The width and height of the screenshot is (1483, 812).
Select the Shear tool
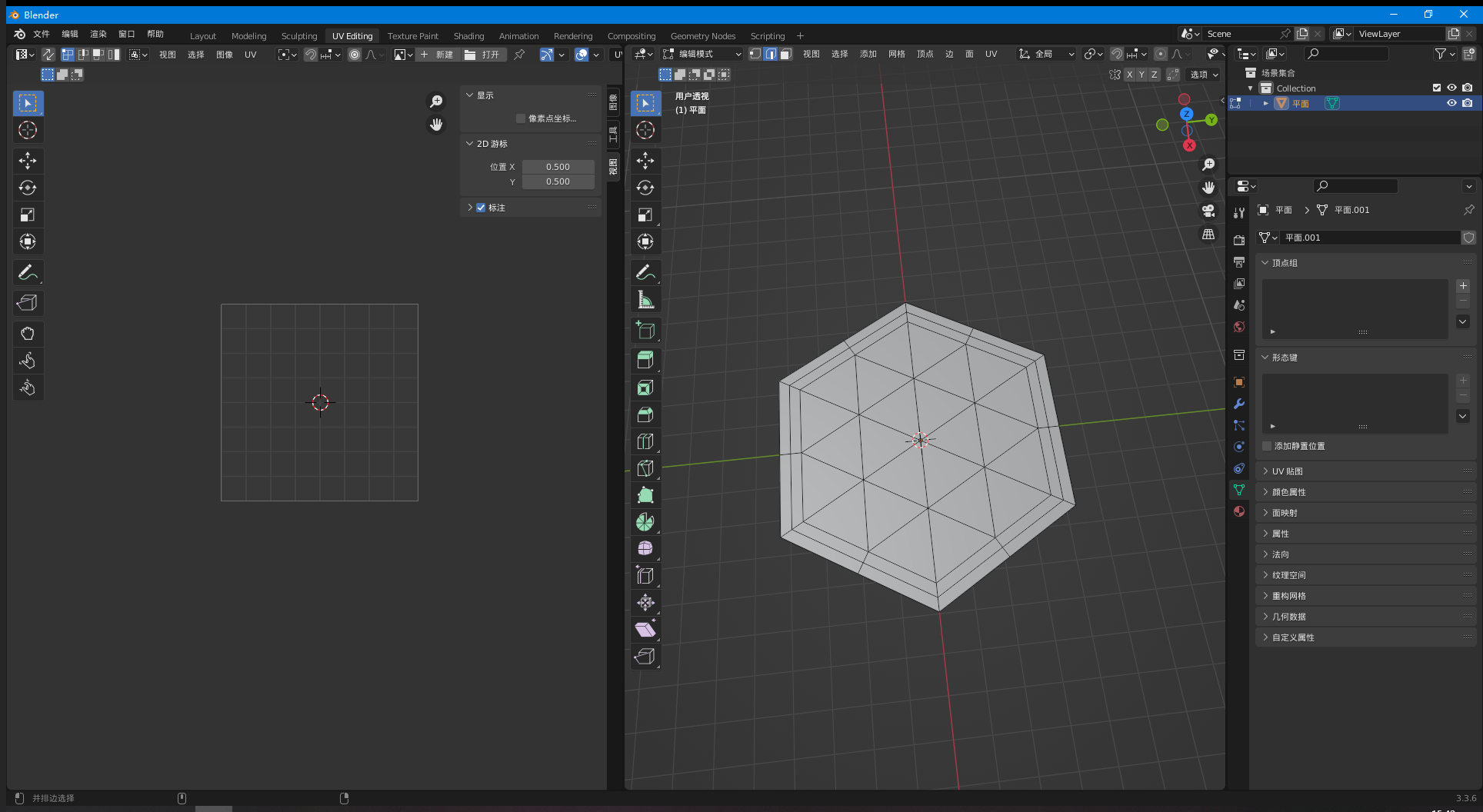click(645, 629)
